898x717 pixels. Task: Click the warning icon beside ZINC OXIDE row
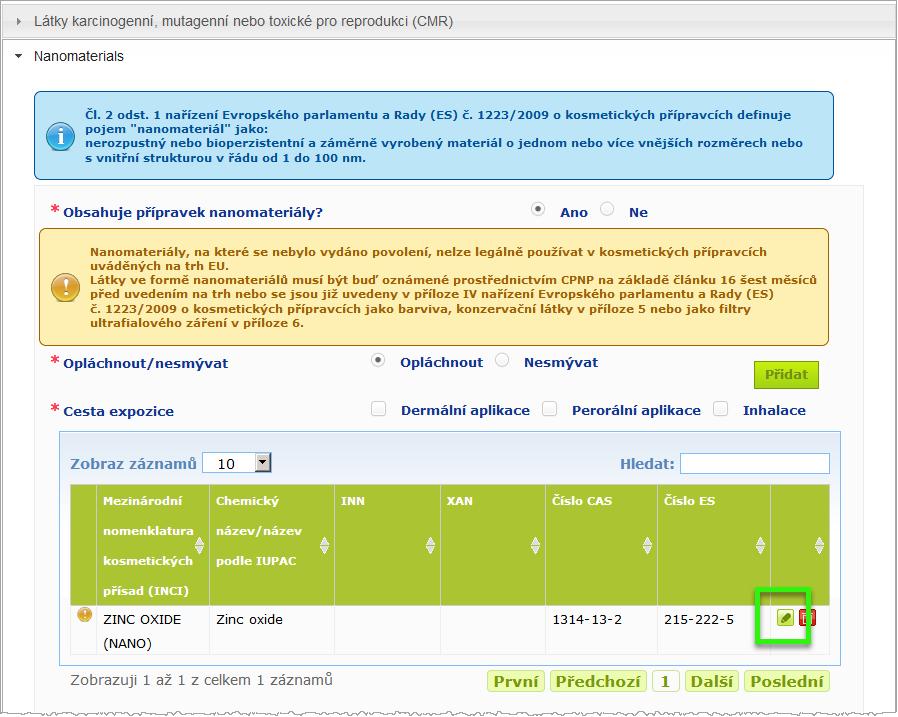84,615
